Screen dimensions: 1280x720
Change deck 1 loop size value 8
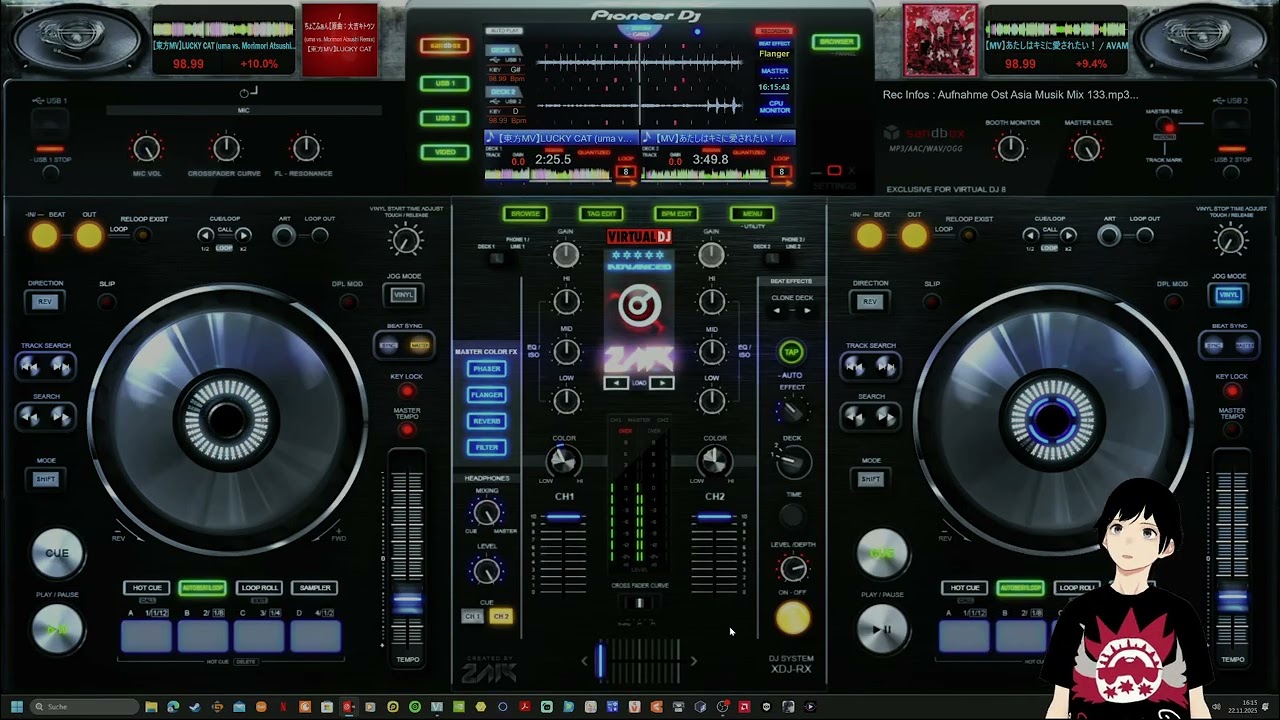pyautogui.click(x=626, y=172)
